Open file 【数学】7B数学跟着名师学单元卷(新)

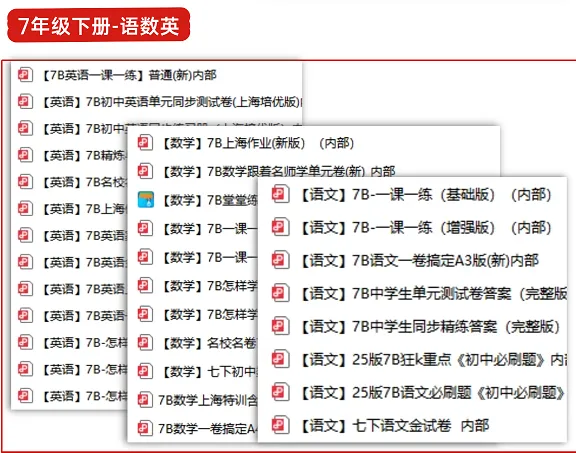click(x=278, y=172)
